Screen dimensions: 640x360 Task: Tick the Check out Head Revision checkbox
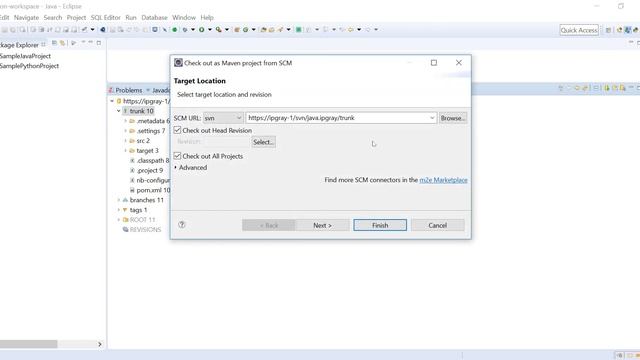pos(177,130)
